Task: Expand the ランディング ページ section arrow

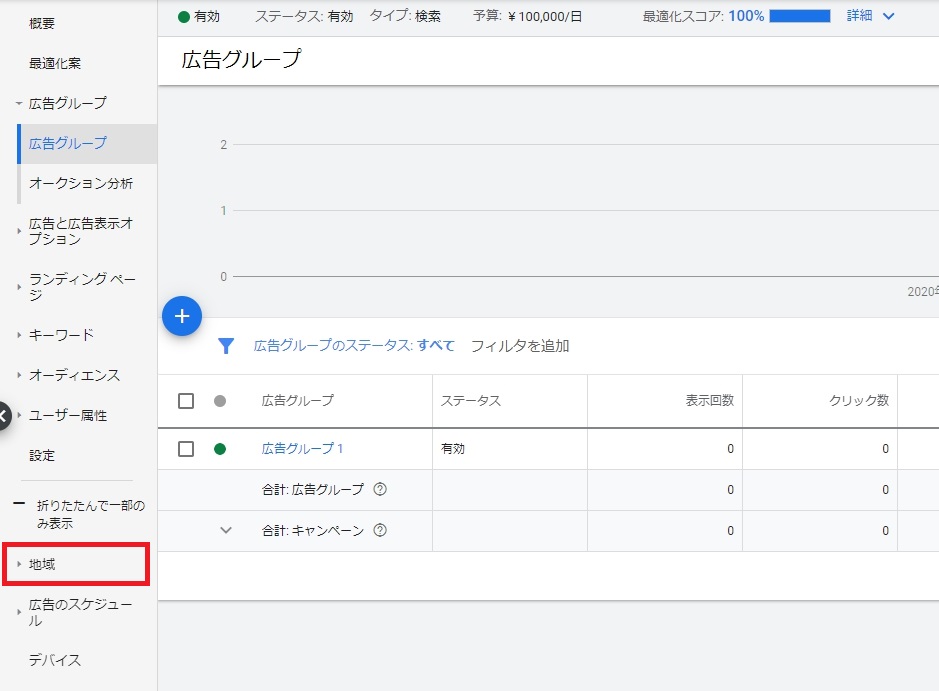Action: point(19,287)
